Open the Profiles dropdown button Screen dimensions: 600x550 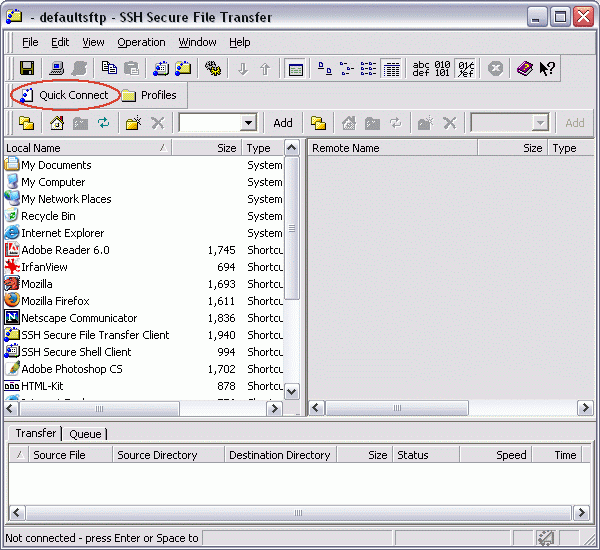[150, 95]
